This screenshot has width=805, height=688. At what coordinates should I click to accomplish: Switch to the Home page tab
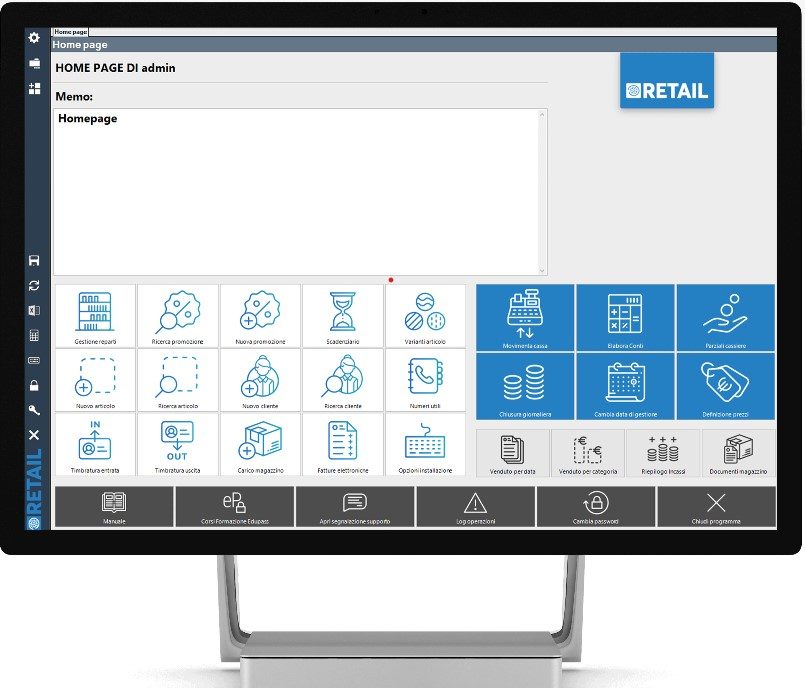pyautogui.click(x=70, y=32)
